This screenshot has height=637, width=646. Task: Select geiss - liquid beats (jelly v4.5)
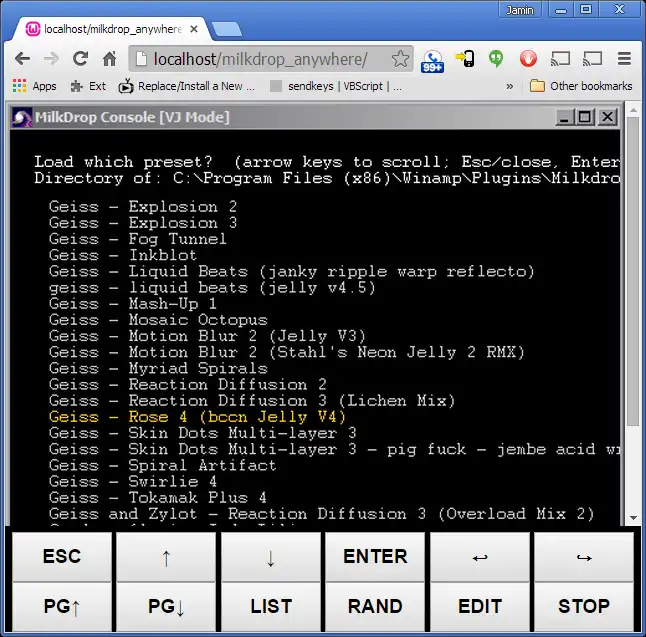pos(212,288)
